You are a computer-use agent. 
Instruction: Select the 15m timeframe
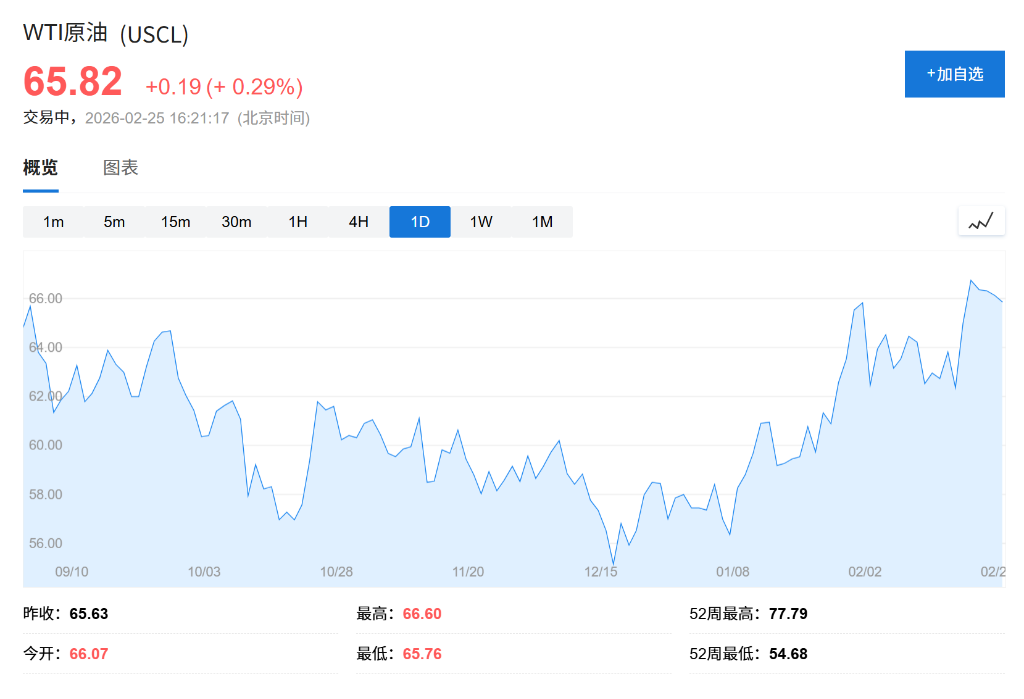tap(175, 222)
